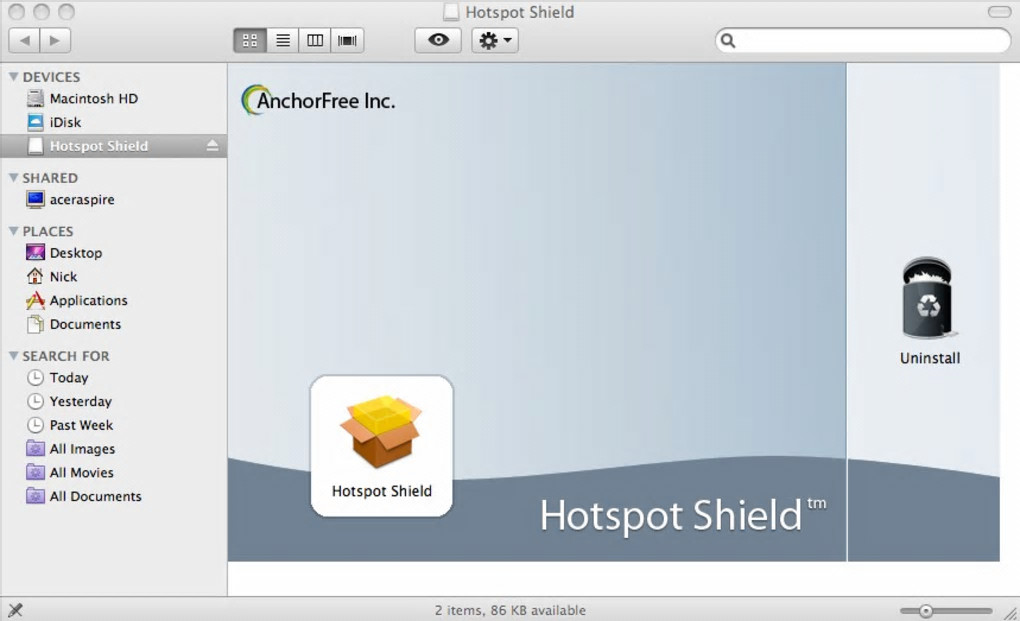
Task: Click the magnifying glass search icon
Action: 728,40
